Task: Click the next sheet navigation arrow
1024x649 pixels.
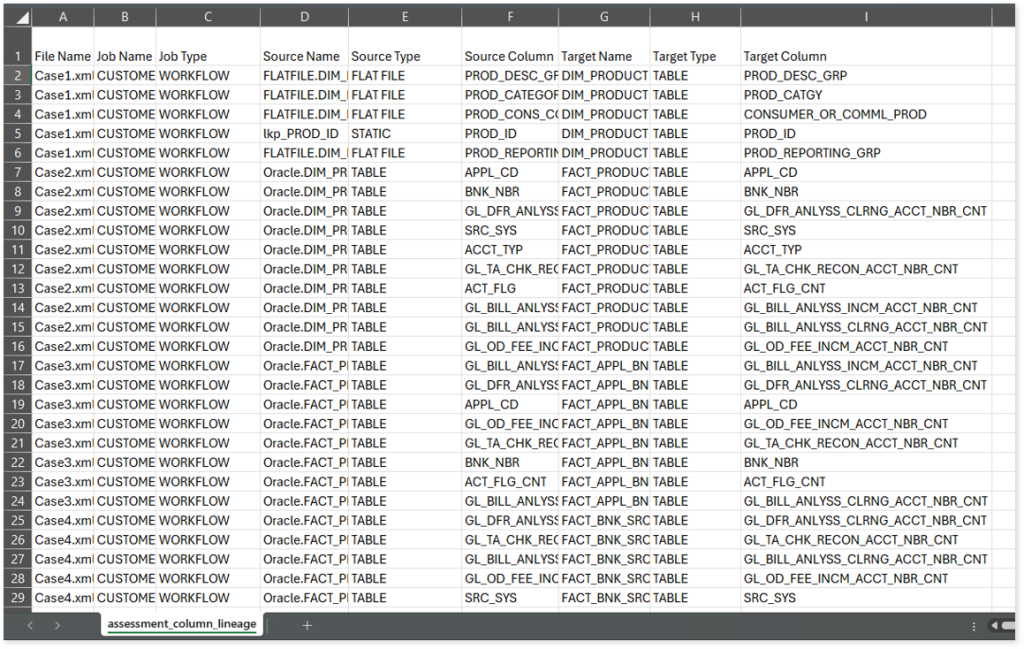Action: (57, 625)
